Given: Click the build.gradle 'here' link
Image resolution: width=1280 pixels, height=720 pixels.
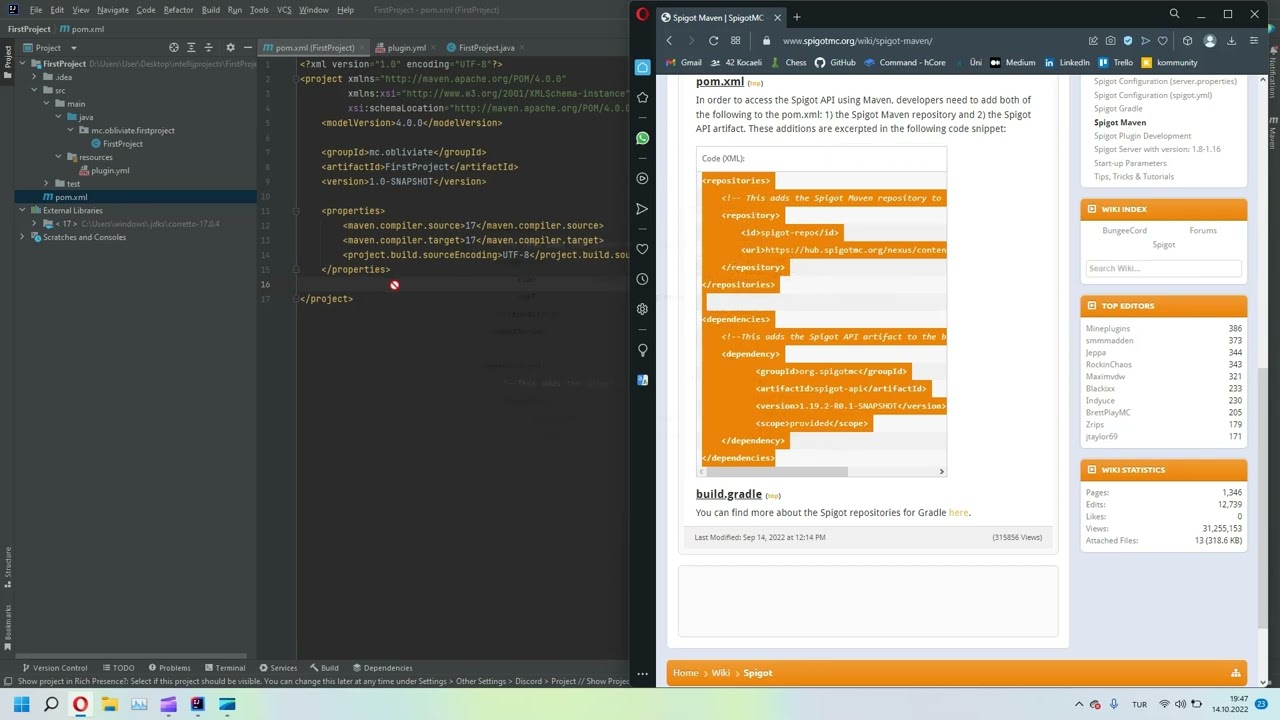Looking at the screenshot, I should click(958, 513).
